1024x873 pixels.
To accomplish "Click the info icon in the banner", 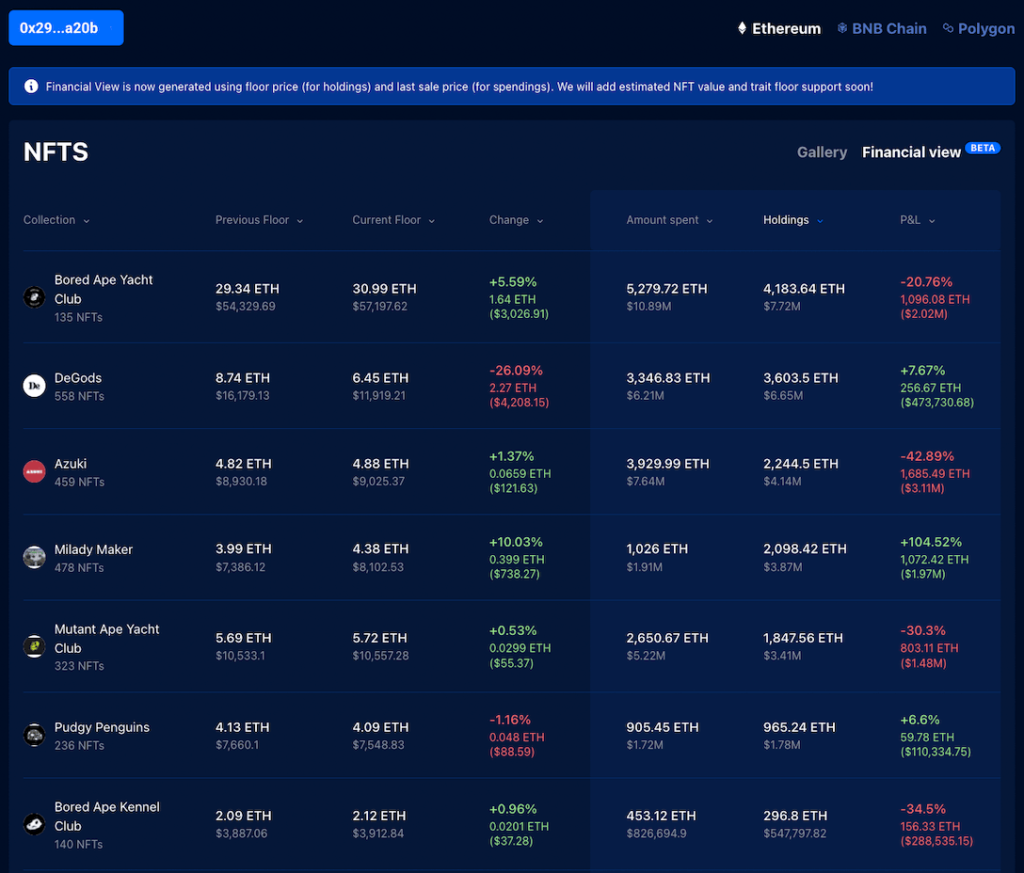I will pyautogui.click(x=31, y=86).
